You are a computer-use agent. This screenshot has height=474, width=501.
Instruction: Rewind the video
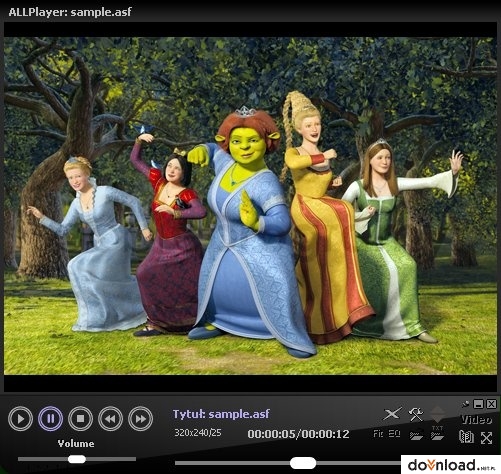pyautogui.click(x=110, y=419)
